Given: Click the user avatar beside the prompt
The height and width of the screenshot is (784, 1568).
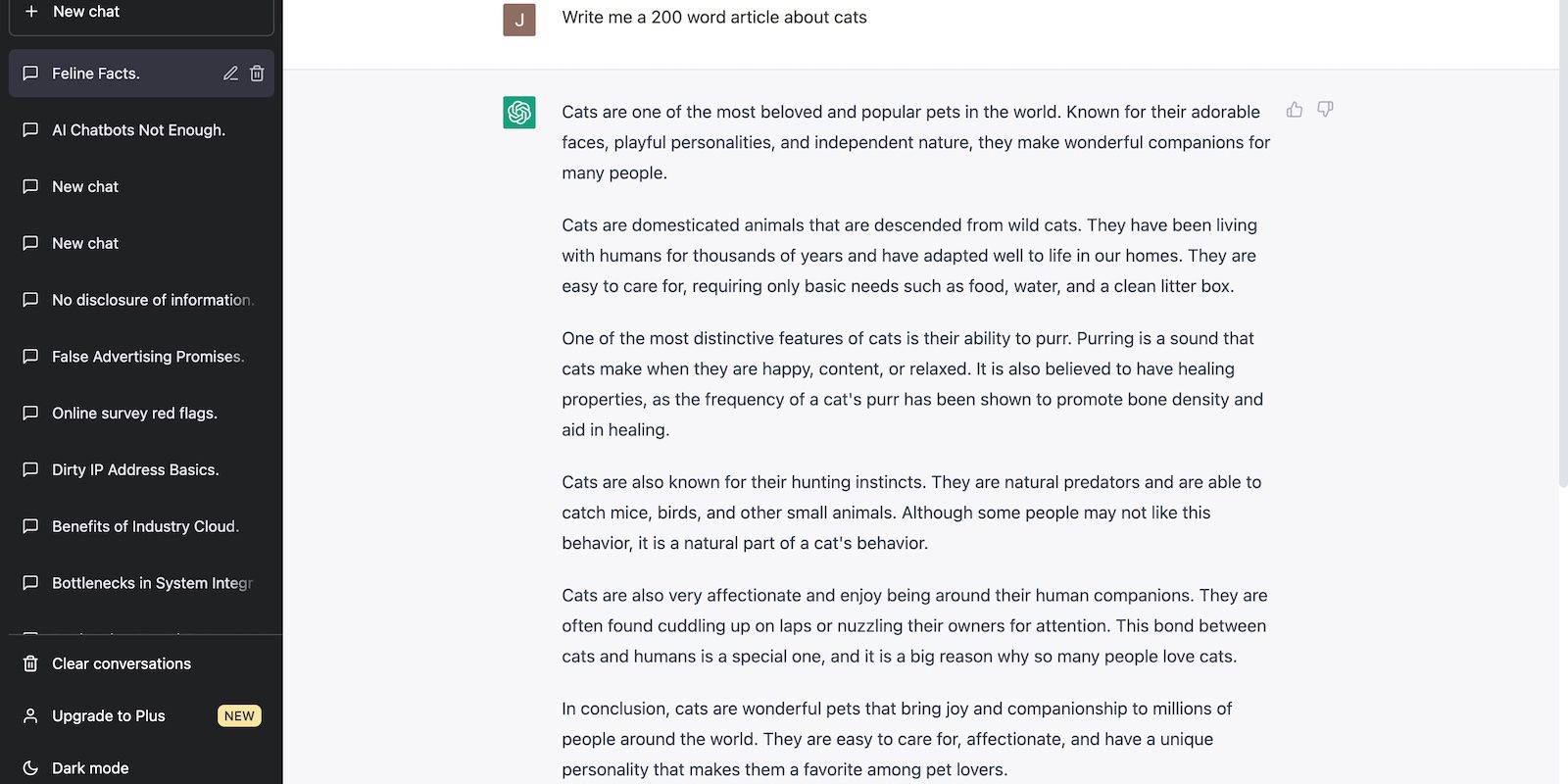Looking at the screenshot, I should 518,19.
